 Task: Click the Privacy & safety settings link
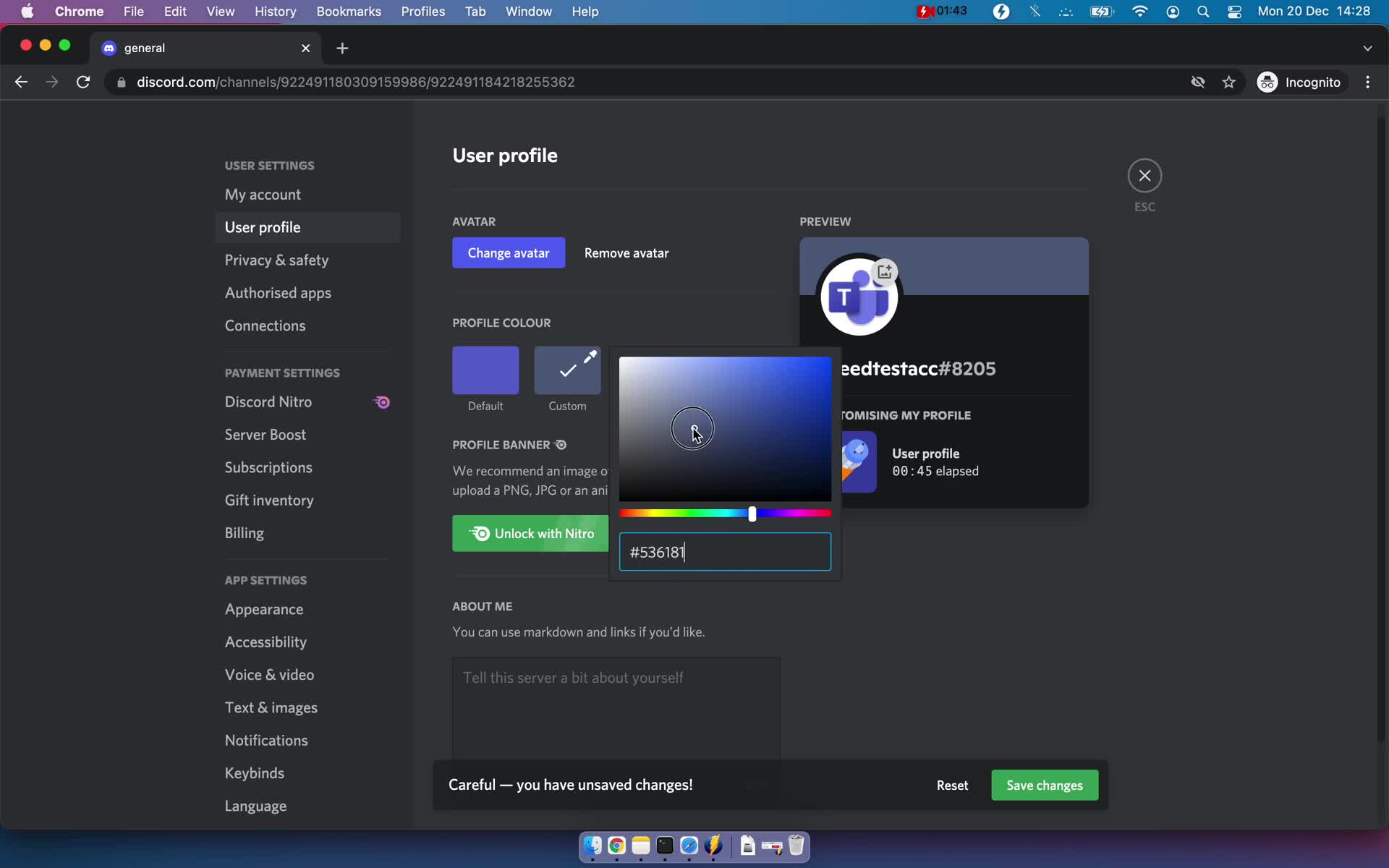[x=276, y=259]
